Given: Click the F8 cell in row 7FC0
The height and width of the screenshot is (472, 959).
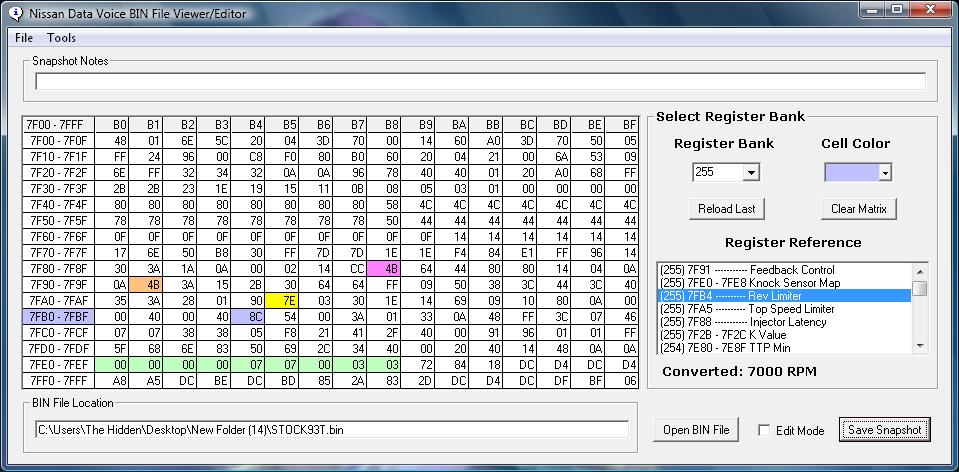Looking at the screenshot, I should pos(282,333).
